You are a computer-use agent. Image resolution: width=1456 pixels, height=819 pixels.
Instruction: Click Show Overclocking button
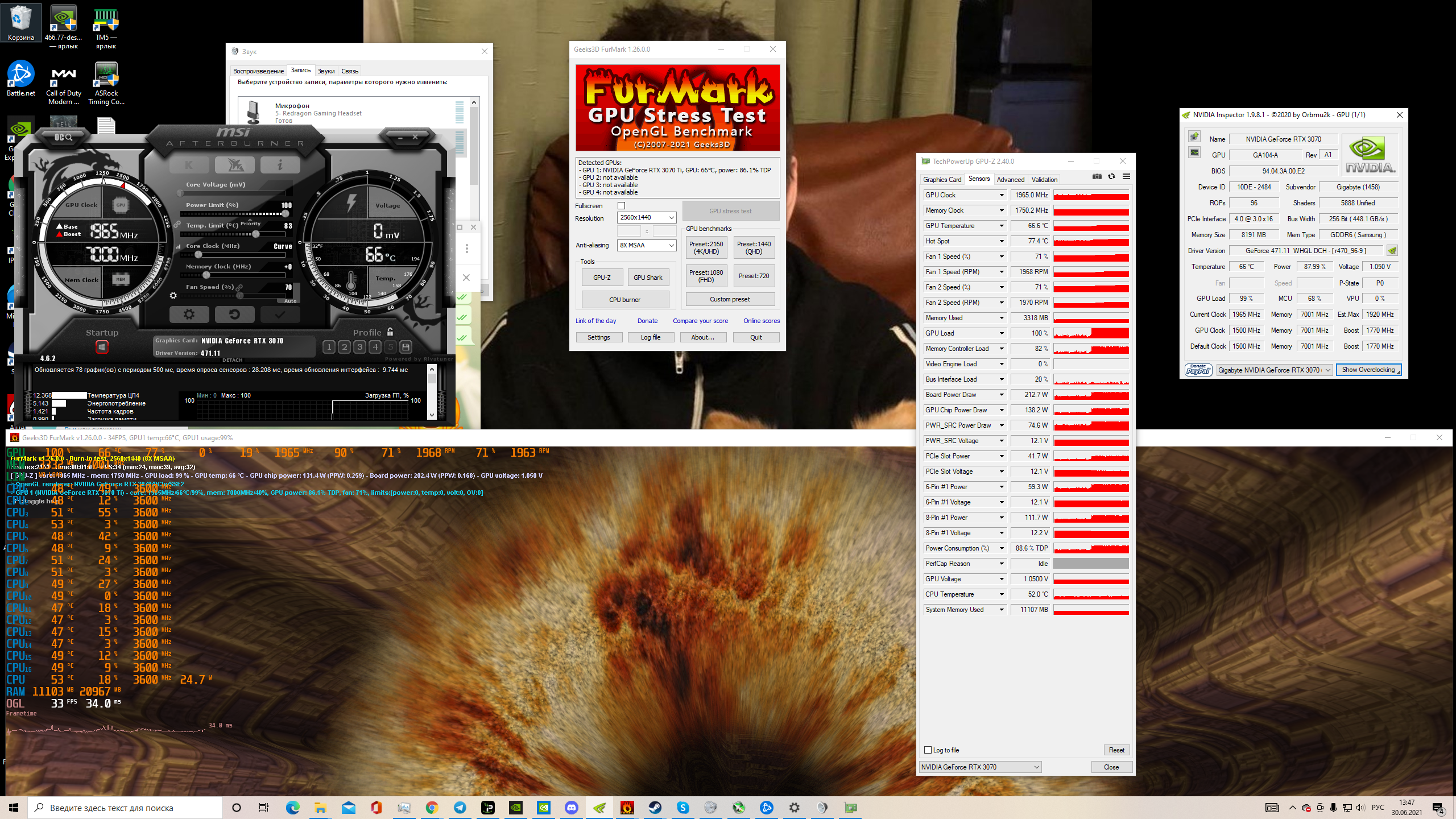(x=1368, y=370)
